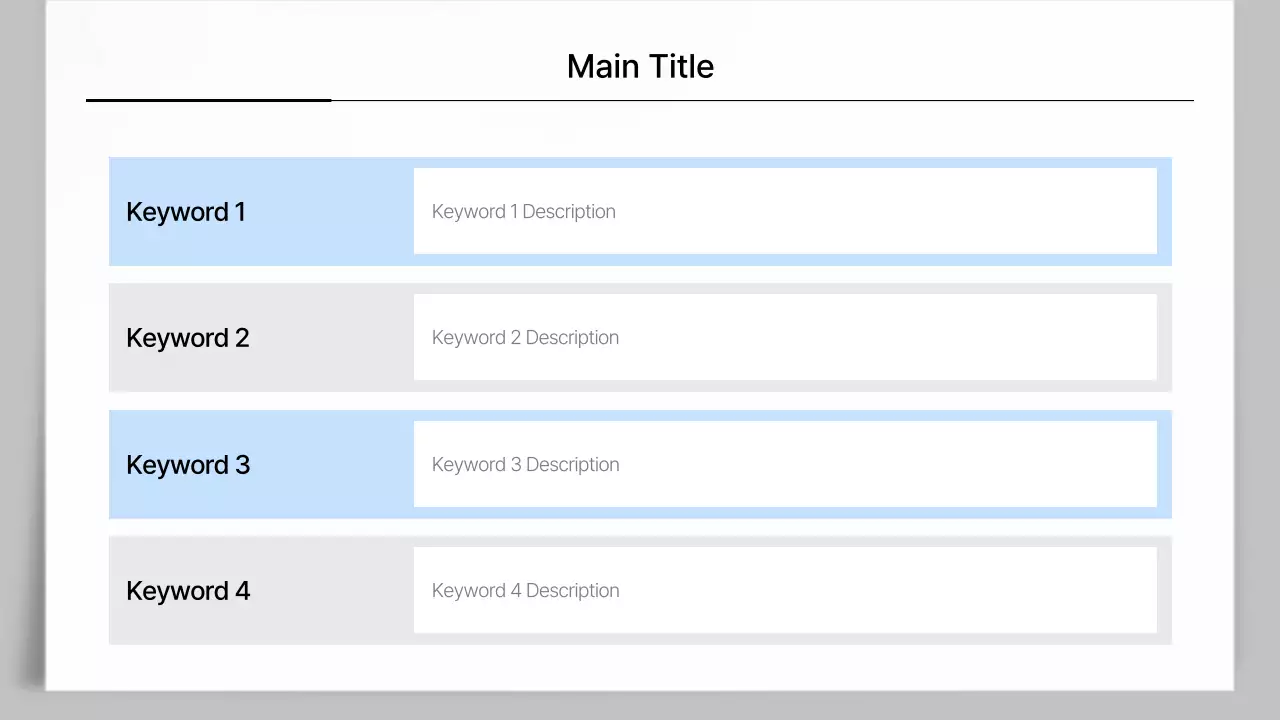This screenshot has width=1280, height=720.
Task: Click the Main Title heading text
Action: coord(640,67)
